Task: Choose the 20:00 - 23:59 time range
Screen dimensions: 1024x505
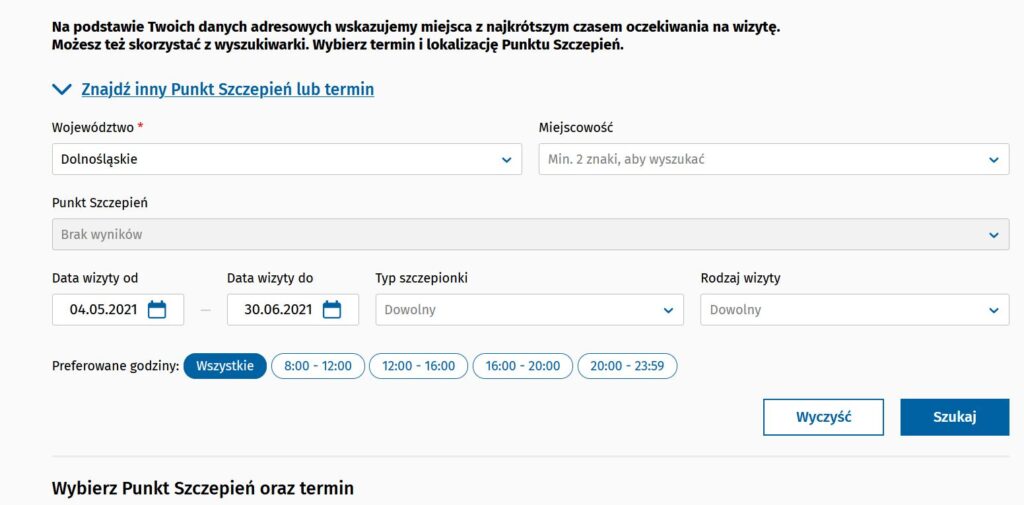Action: tap(627, 366)
